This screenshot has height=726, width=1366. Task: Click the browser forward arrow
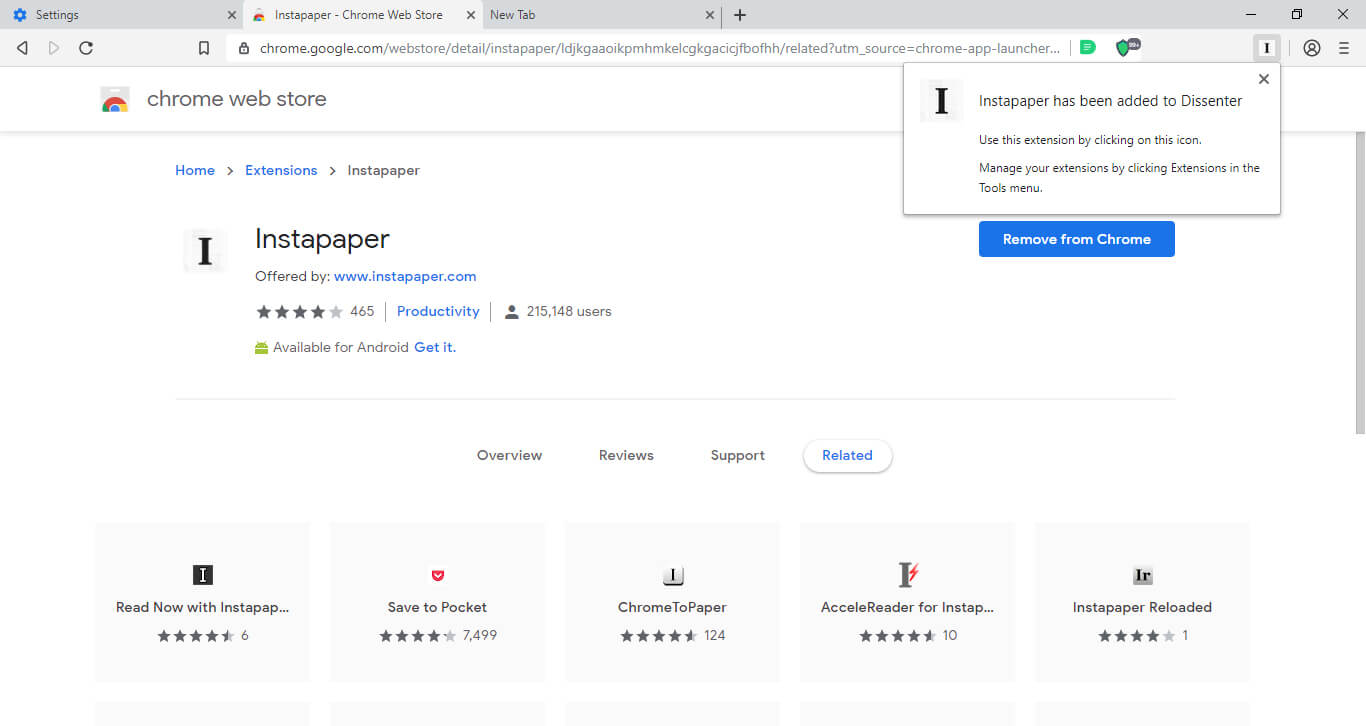point(54,48)
